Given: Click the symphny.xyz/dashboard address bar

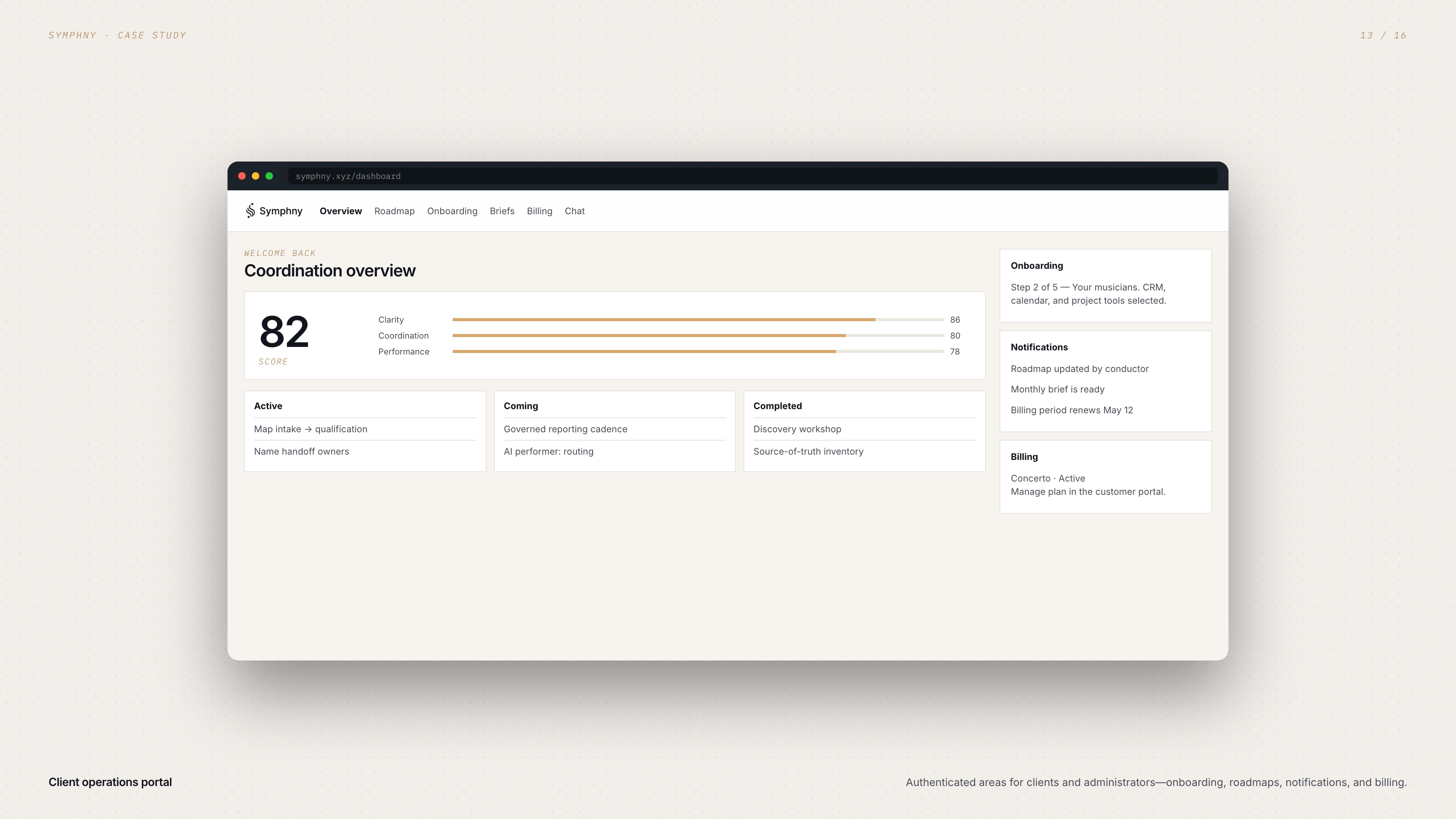Looking at the screenshot, I should 752,176.
